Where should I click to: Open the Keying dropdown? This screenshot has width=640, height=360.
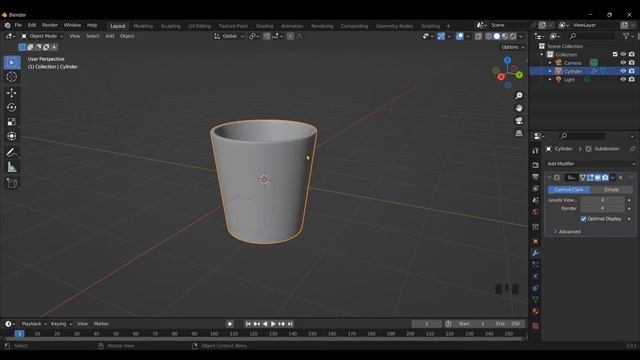(x=61, y=324)
